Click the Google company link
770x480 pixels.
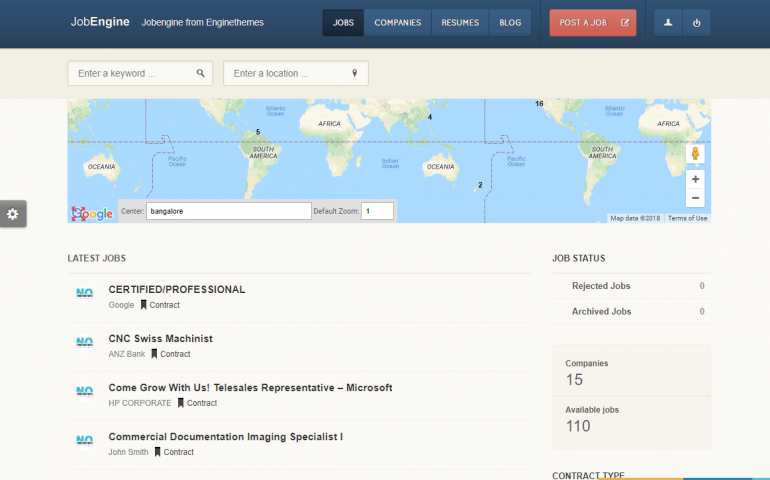pyautogui.click(x=121, y=305)
